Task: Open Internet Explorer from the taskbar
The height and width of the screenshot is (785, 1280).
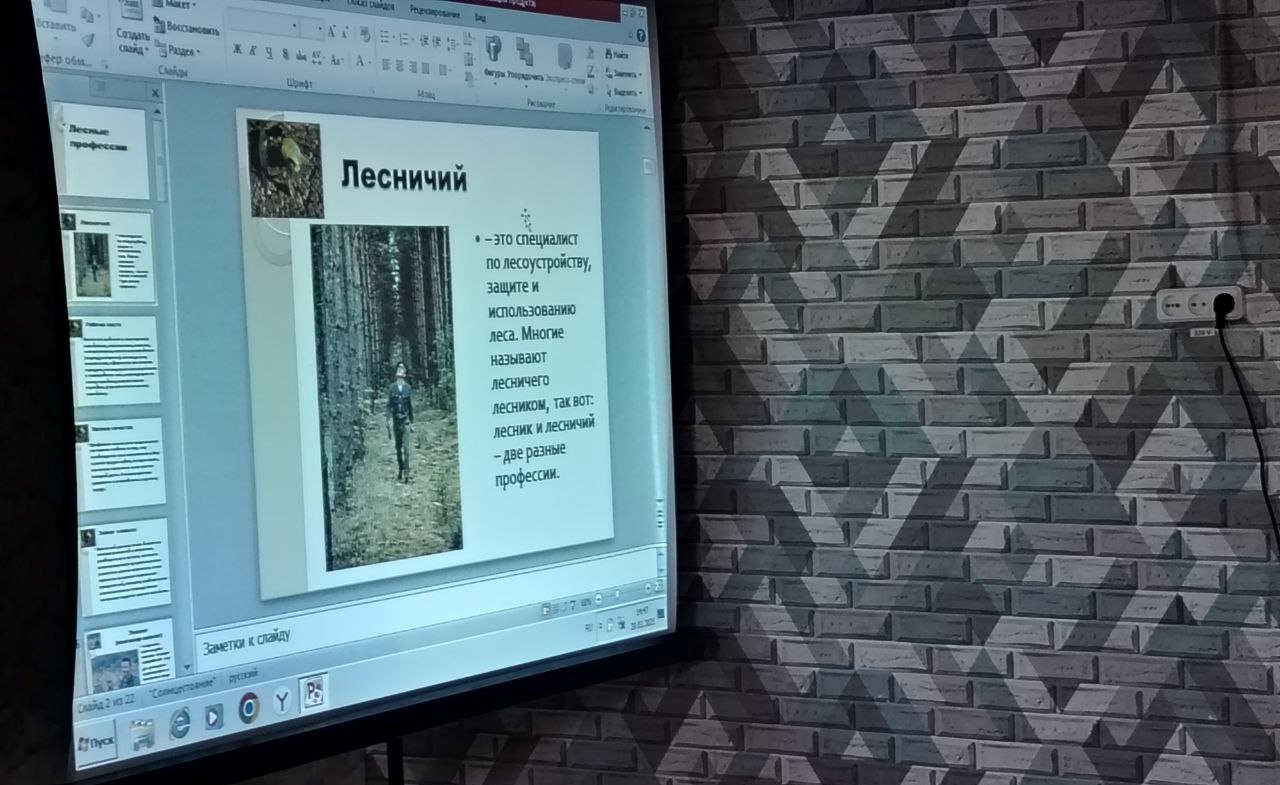Action: pyautogui.click(x=180, y=722)
